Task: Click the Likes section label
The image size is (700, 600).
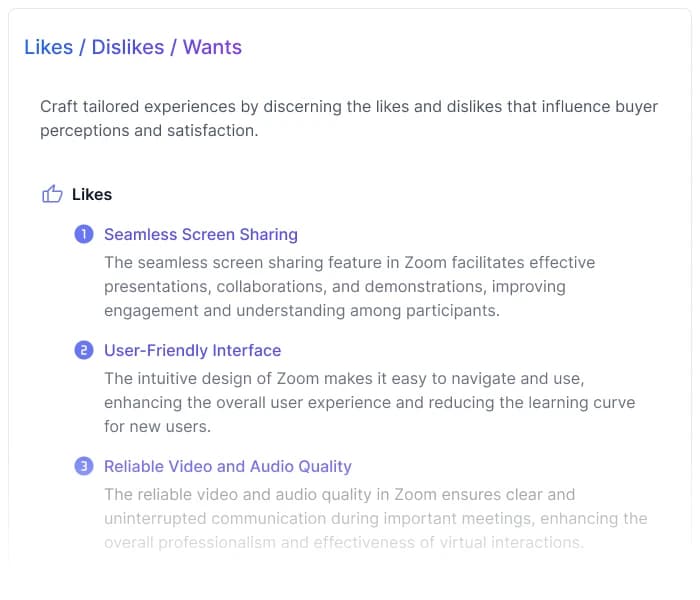Action: point(92,194)
